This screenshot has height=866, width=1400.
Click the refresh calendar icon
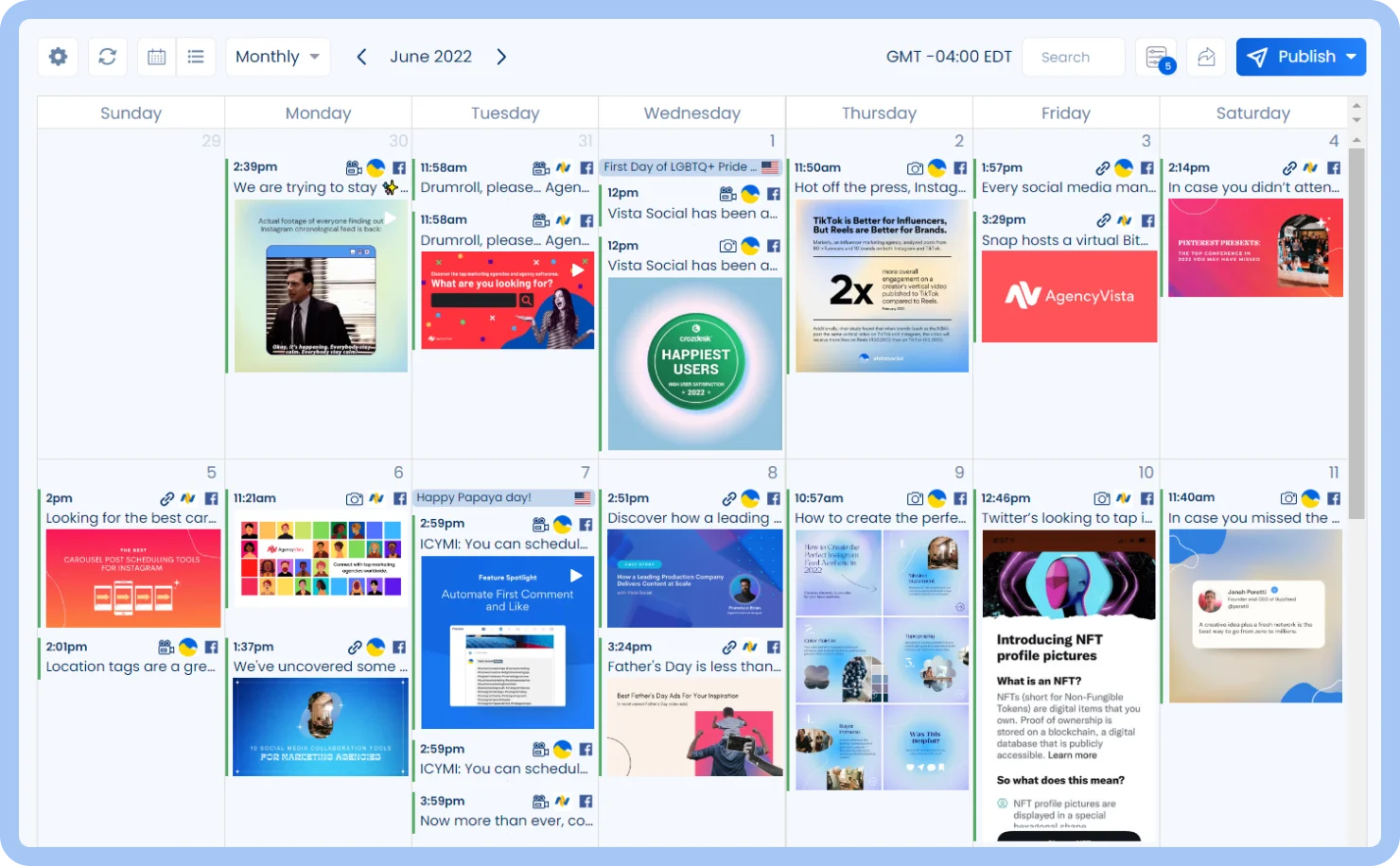(108, 57)
